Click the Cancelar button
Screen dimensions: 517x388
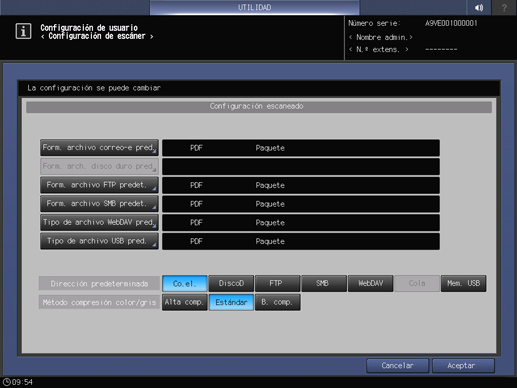tap(397, 366)
